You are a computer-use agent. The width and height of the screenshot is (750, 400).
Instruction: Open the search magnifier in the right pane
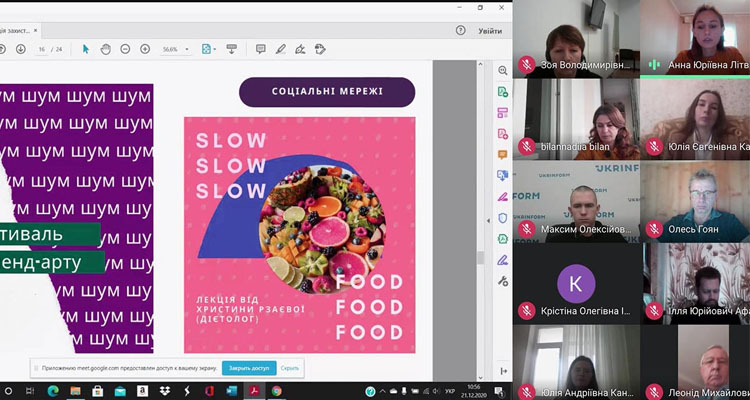pyautogui.click(x=503, y=70)
